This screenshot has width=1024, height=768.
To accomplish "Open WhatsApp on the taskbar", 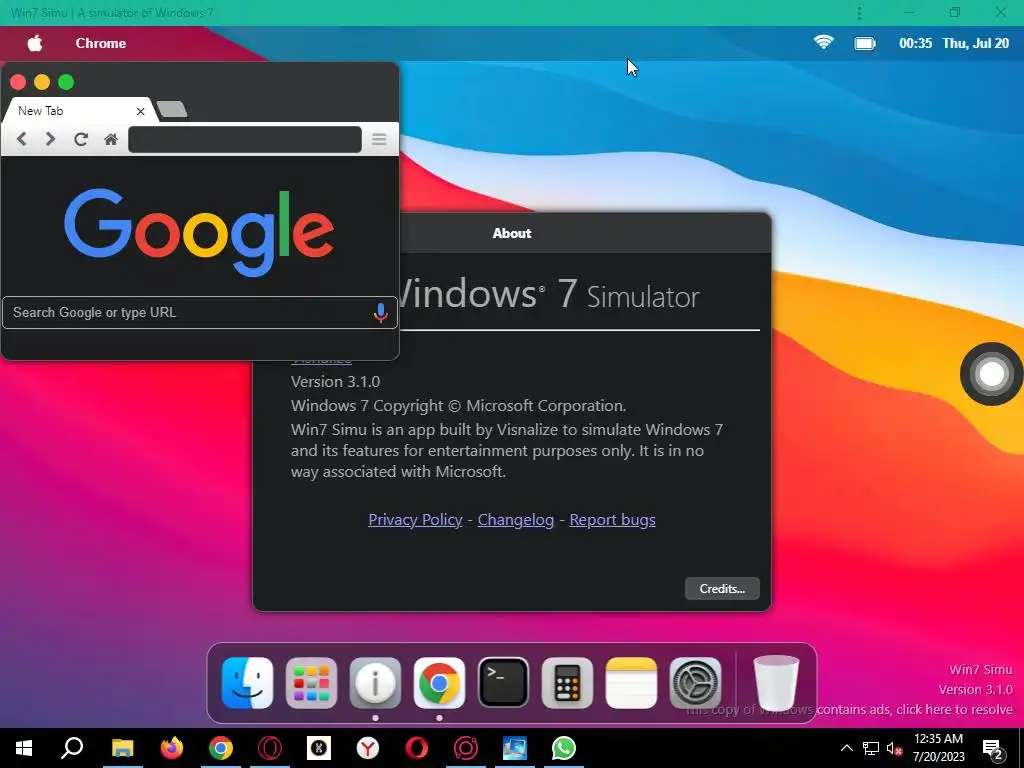I will 564,748.
